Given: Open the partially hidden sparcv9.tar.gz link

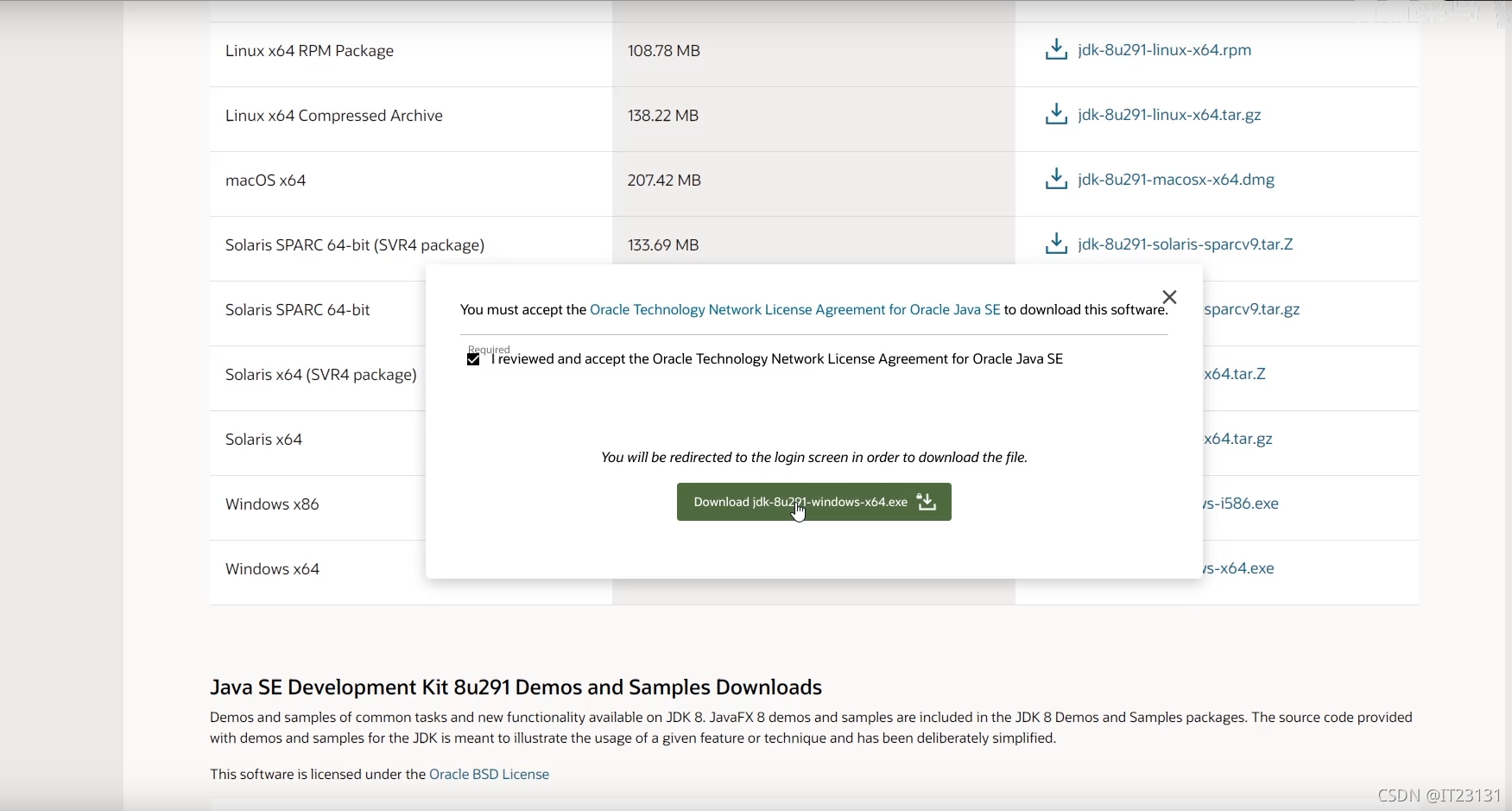Looking at the screenshot, I should (x=1252, y=309).
